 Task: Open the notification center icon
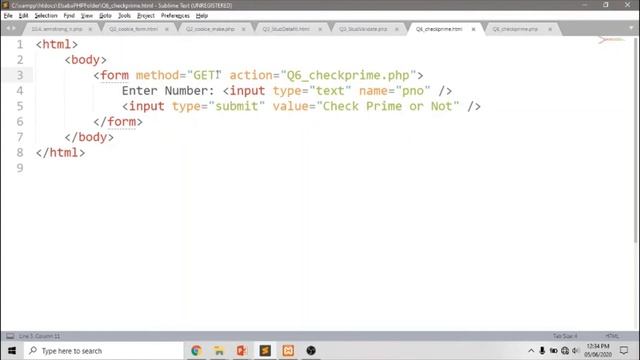(x=624, y=351)
